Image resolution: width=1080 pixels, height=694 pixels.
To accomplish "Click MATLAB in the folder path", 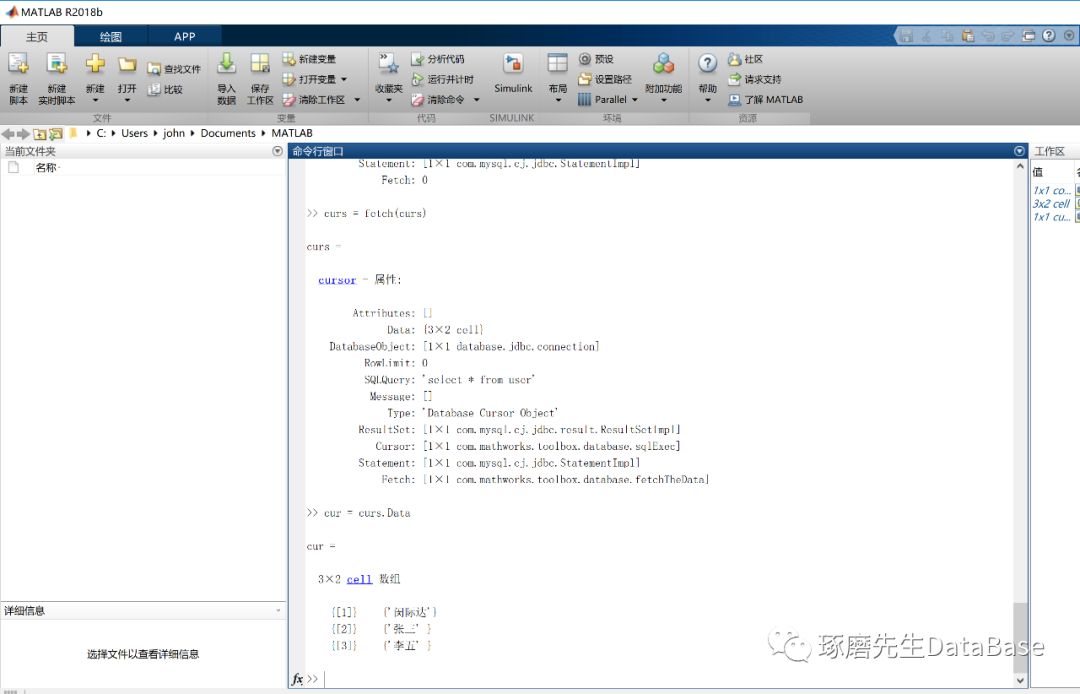I will point(292,134).
